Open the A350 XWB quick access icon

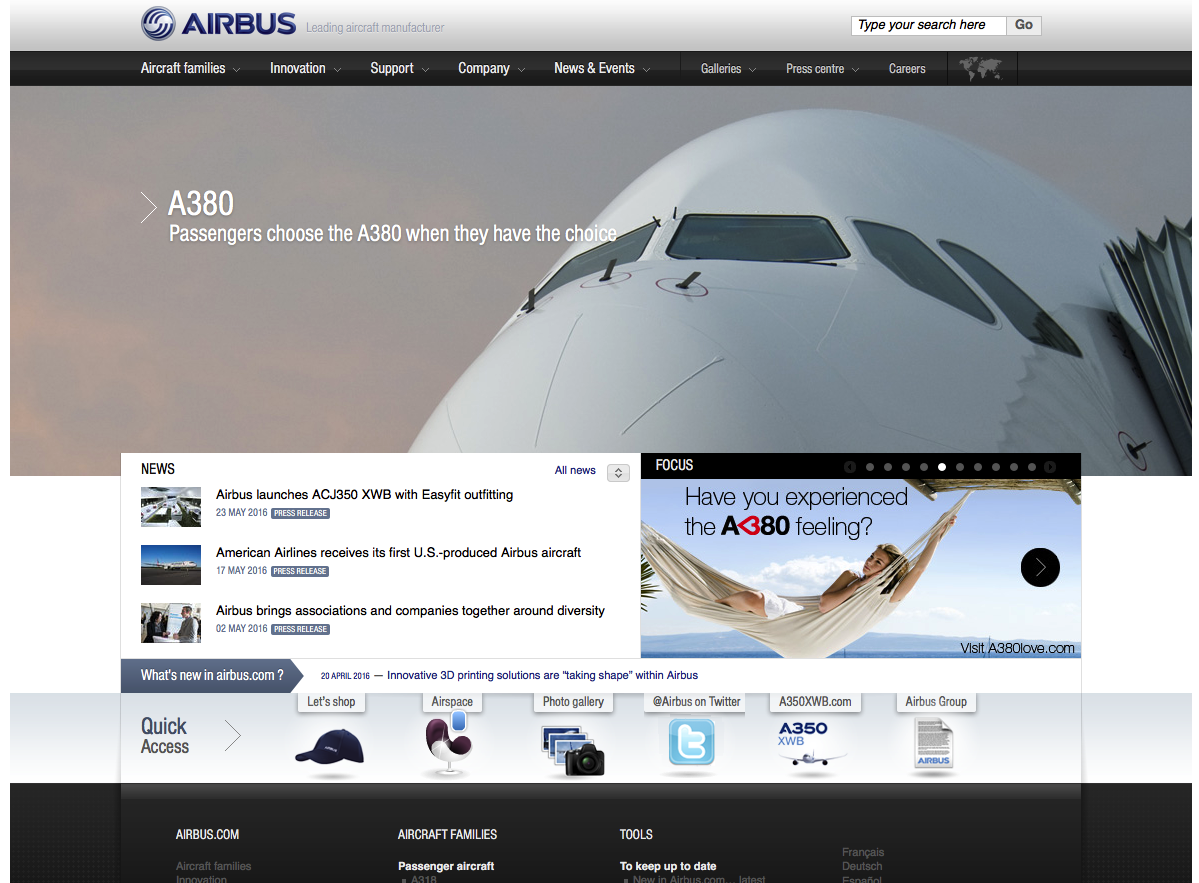(809, 743)
